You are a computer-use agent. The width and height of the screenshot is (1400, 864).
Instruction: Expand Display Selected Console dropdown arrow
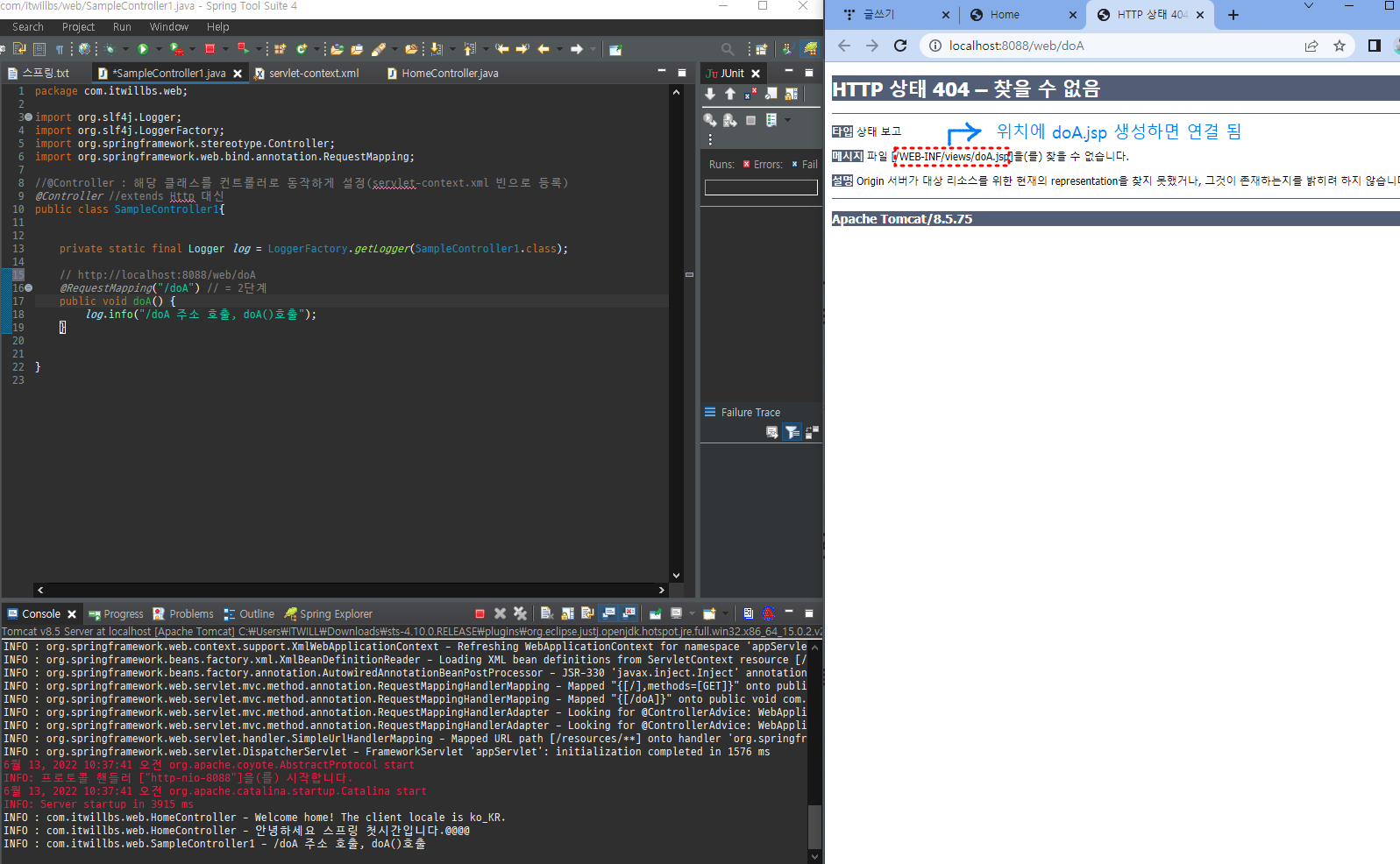692,613
